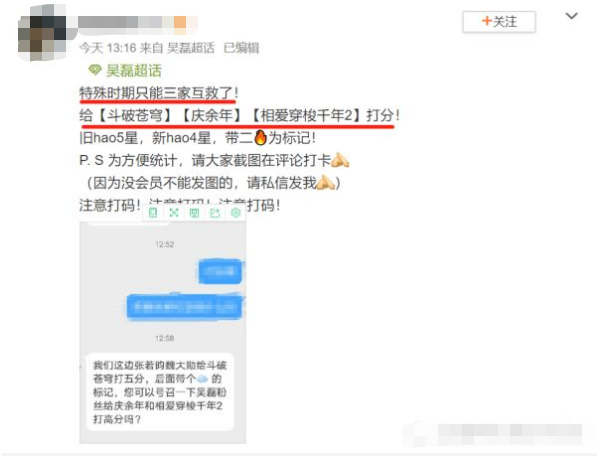Click the long blurred blue chat bubble
Image resolution: width=603 pixels, height=456 pixels.
coord(185,306)
